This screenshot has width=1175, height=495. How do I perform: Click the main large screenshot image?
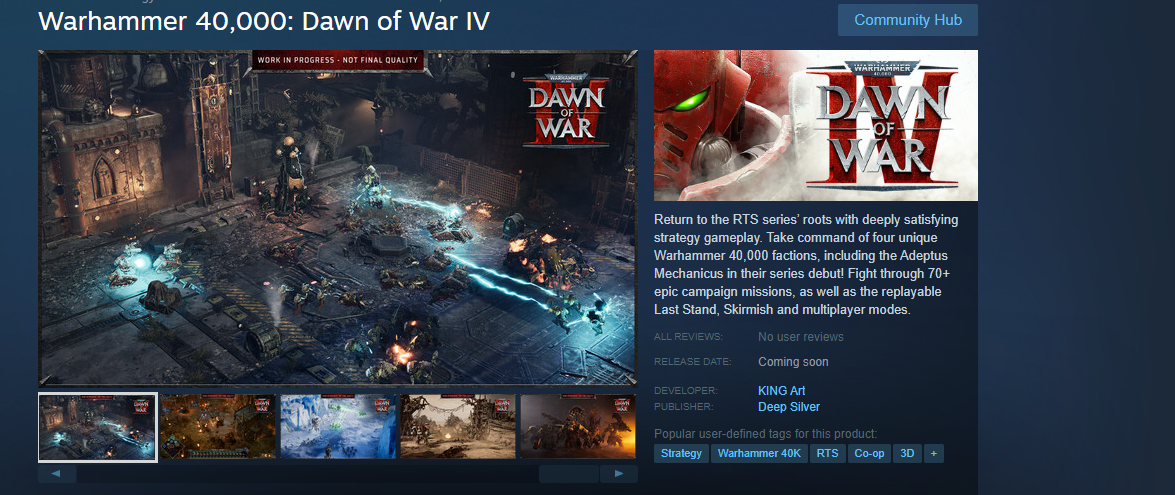[x=338, y=218]
